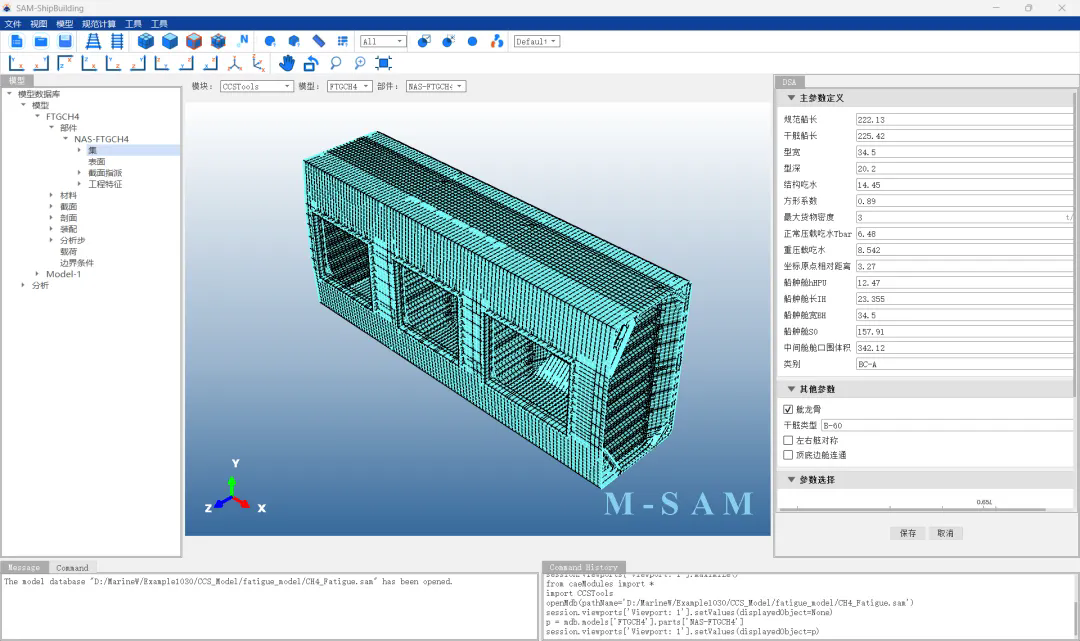The image size is (1080, 641).
Task: Click the ruler measure tool icon
Action: point(319,41)
